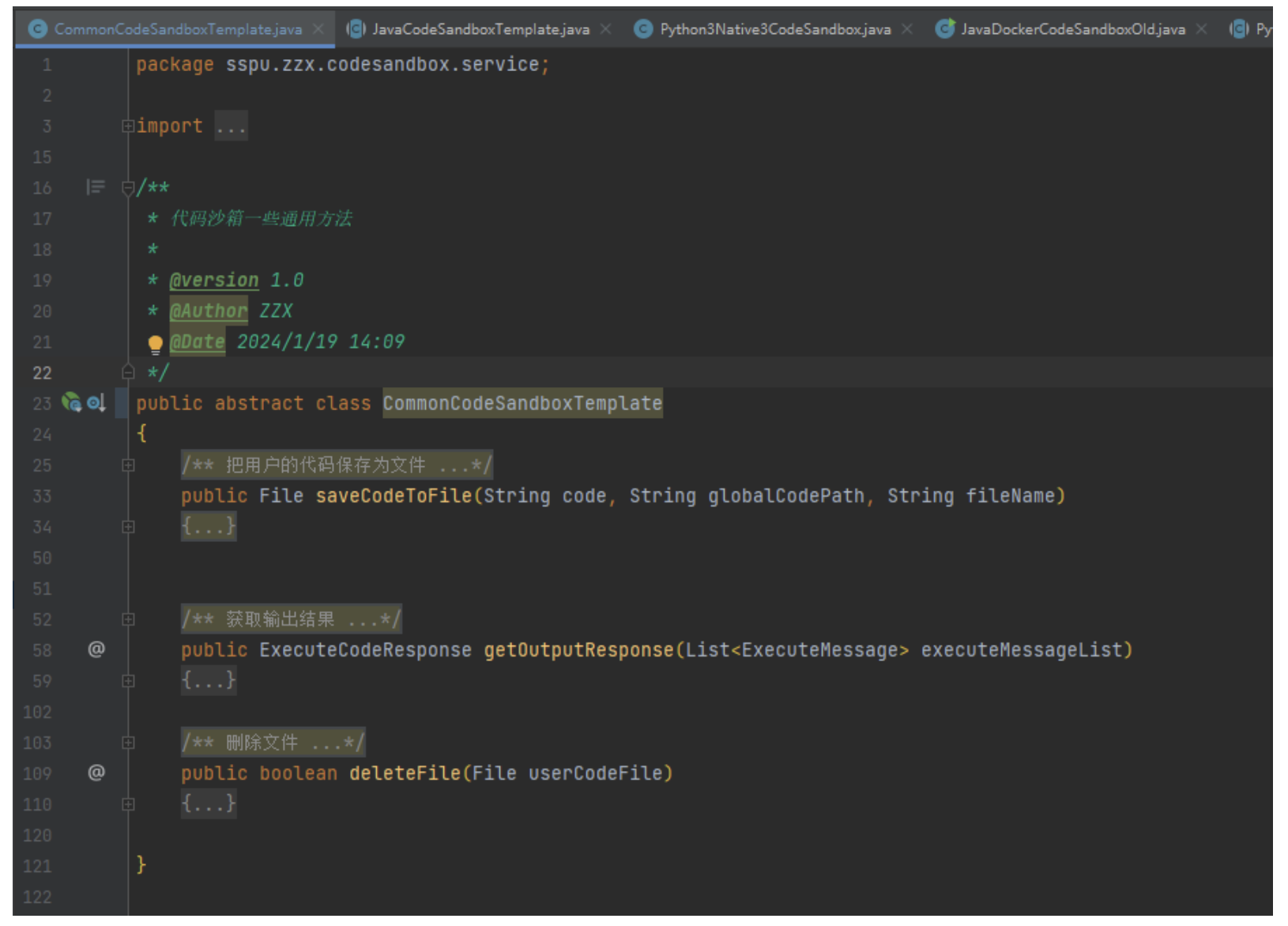Switch to the JavaCodeSandboxTemplate.java tab
1288x926 pixels.
click(x=480, y=29)
